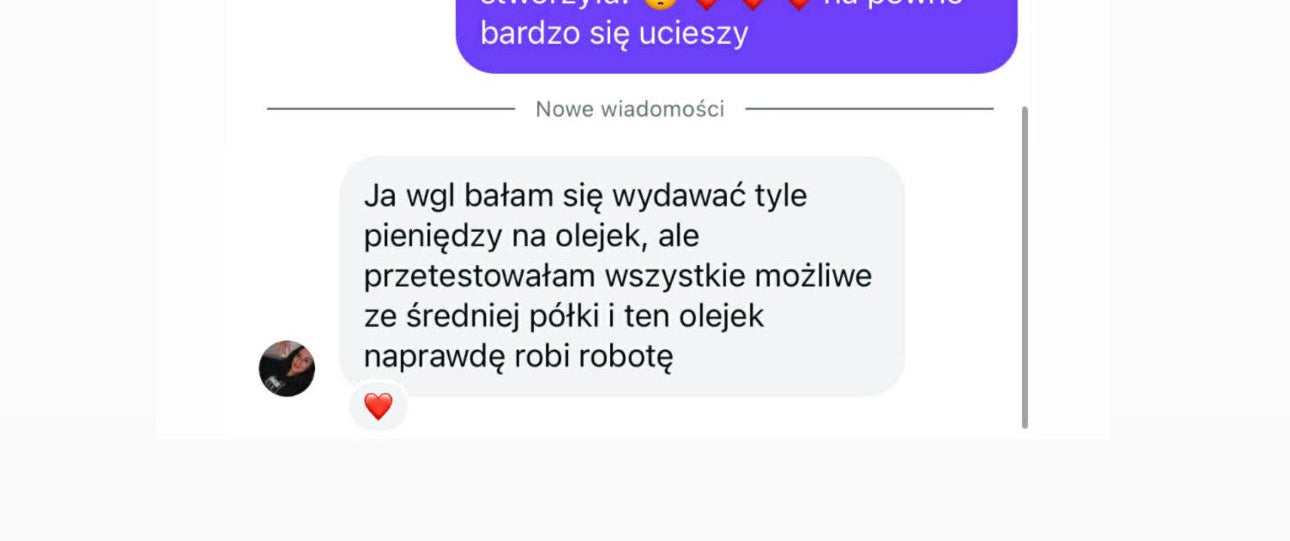
Task: Click the red heart reaction under the message
Action: pyautogui.click(x=378, y=407)
